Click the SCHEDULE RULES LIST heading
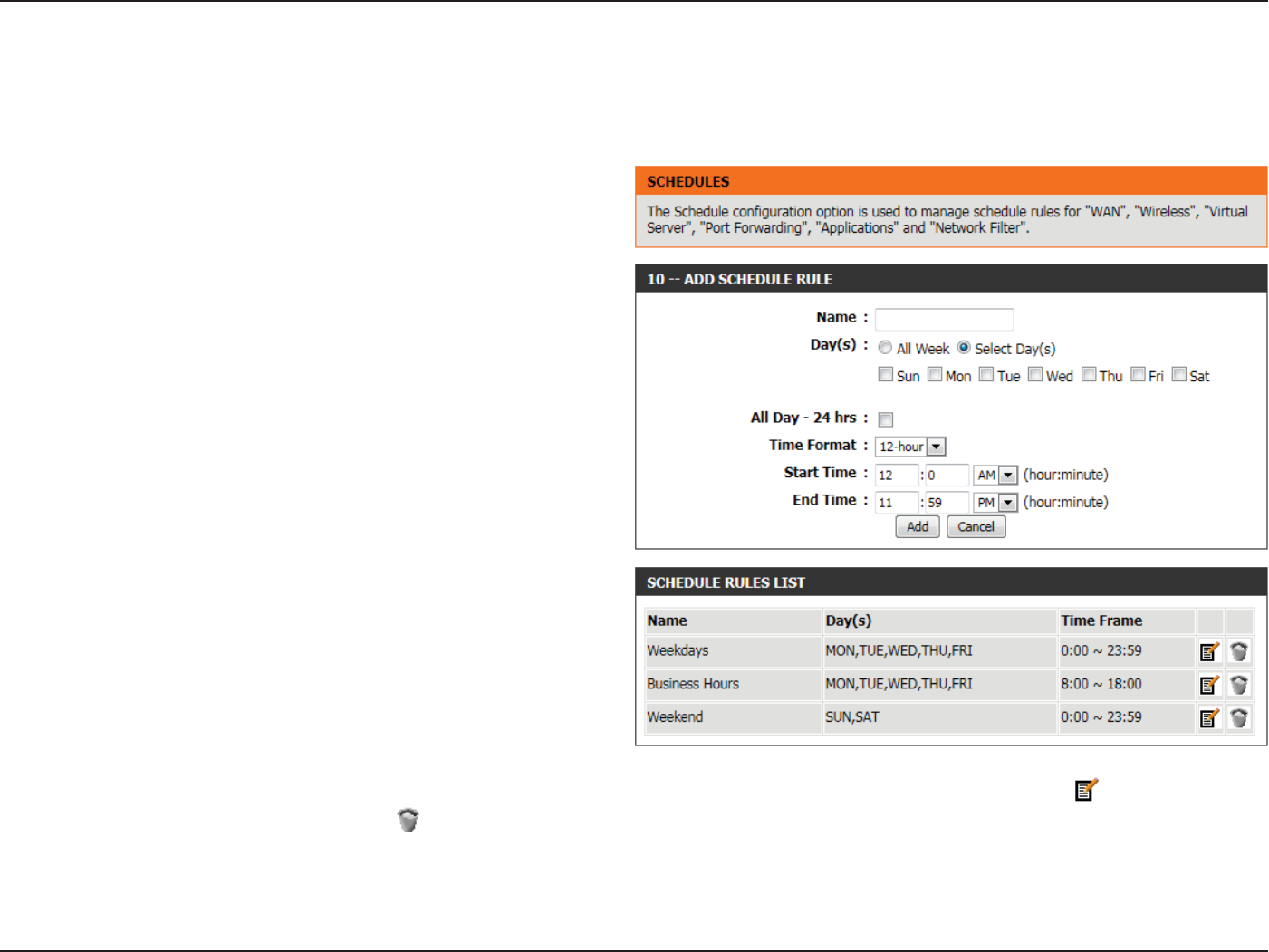This screenshot has height=952, width=1269. coord(726,583)
